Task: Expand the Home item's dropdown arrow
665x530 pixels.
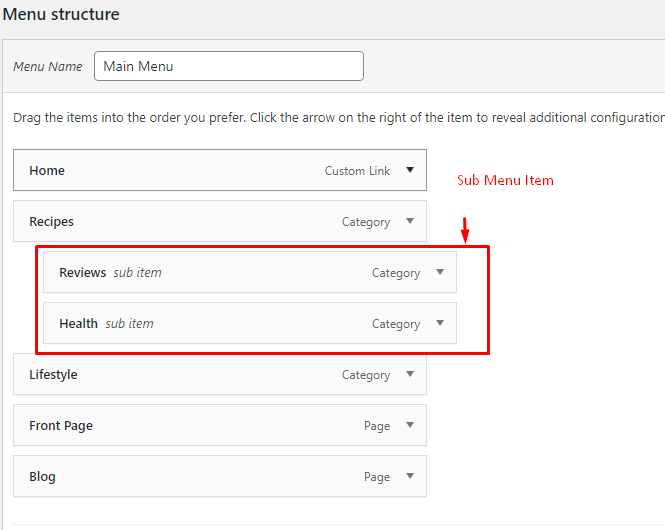Action: tap(410, 170)
